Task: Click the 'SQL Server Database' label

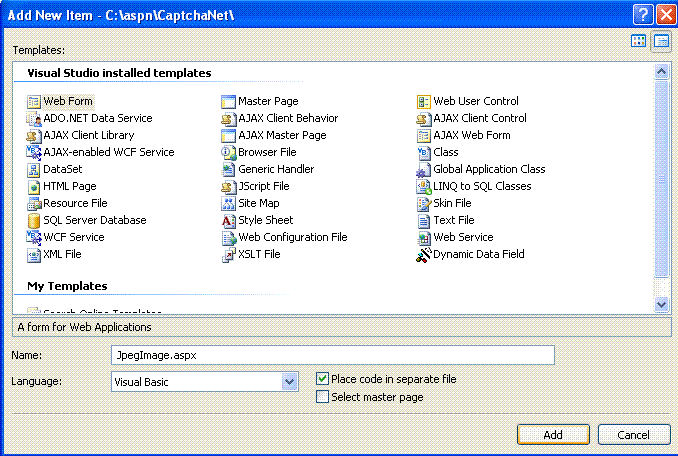Action: pos(95,220)
